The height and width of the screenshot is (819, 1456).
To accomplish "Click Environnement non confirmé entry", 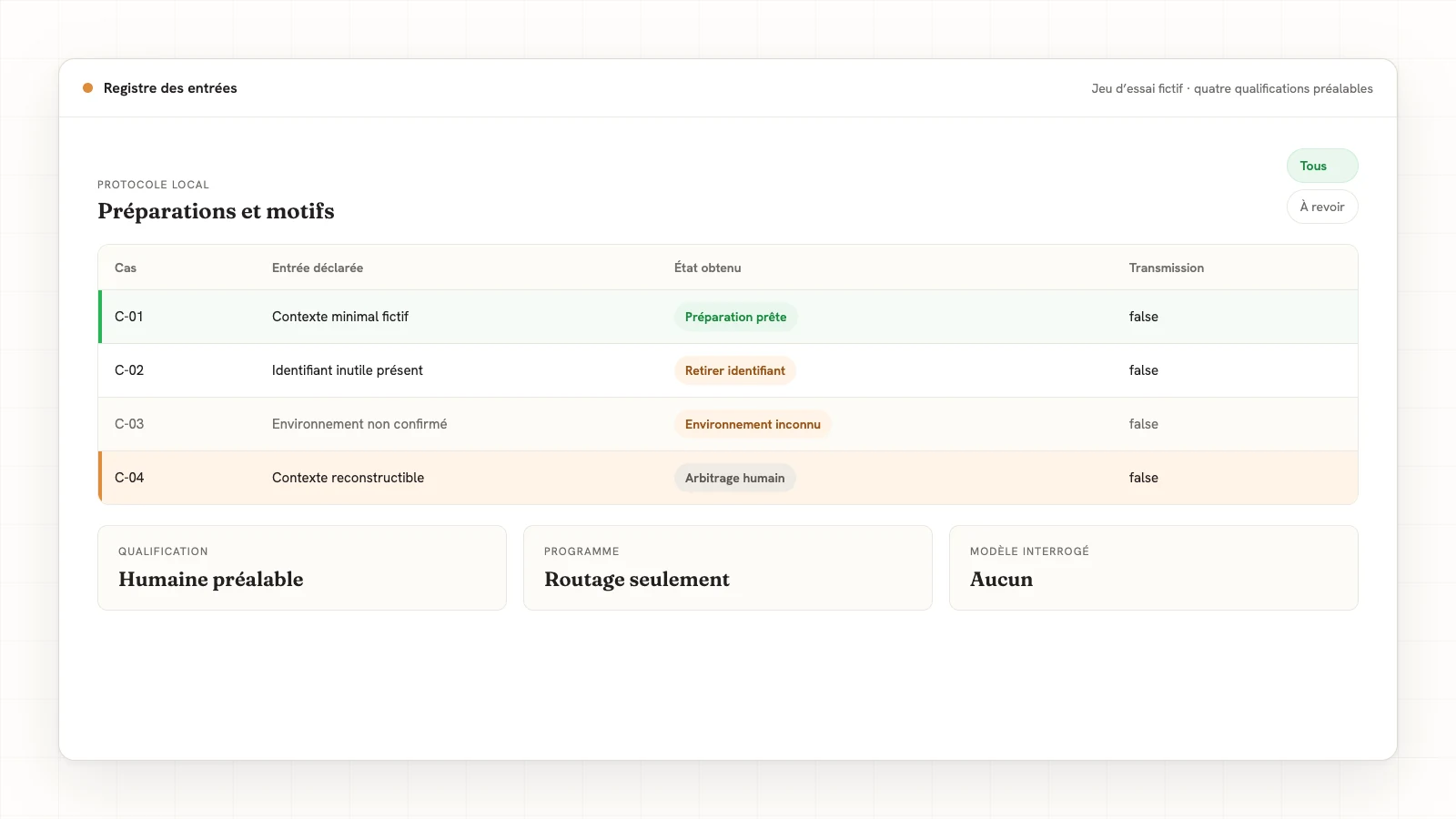I will pyautogui.click(x=359, y=424).
